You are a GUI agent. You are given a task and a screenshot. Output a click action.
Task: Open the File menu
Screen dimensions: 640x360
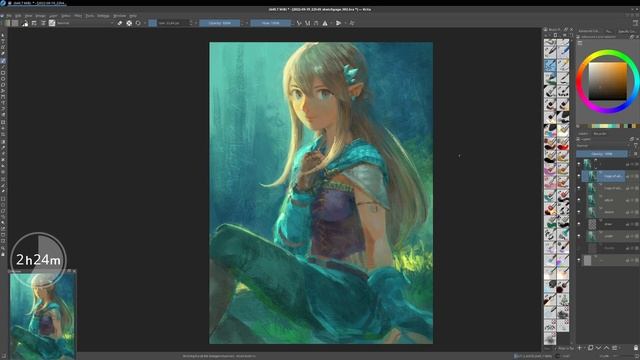tap(9, 16)
